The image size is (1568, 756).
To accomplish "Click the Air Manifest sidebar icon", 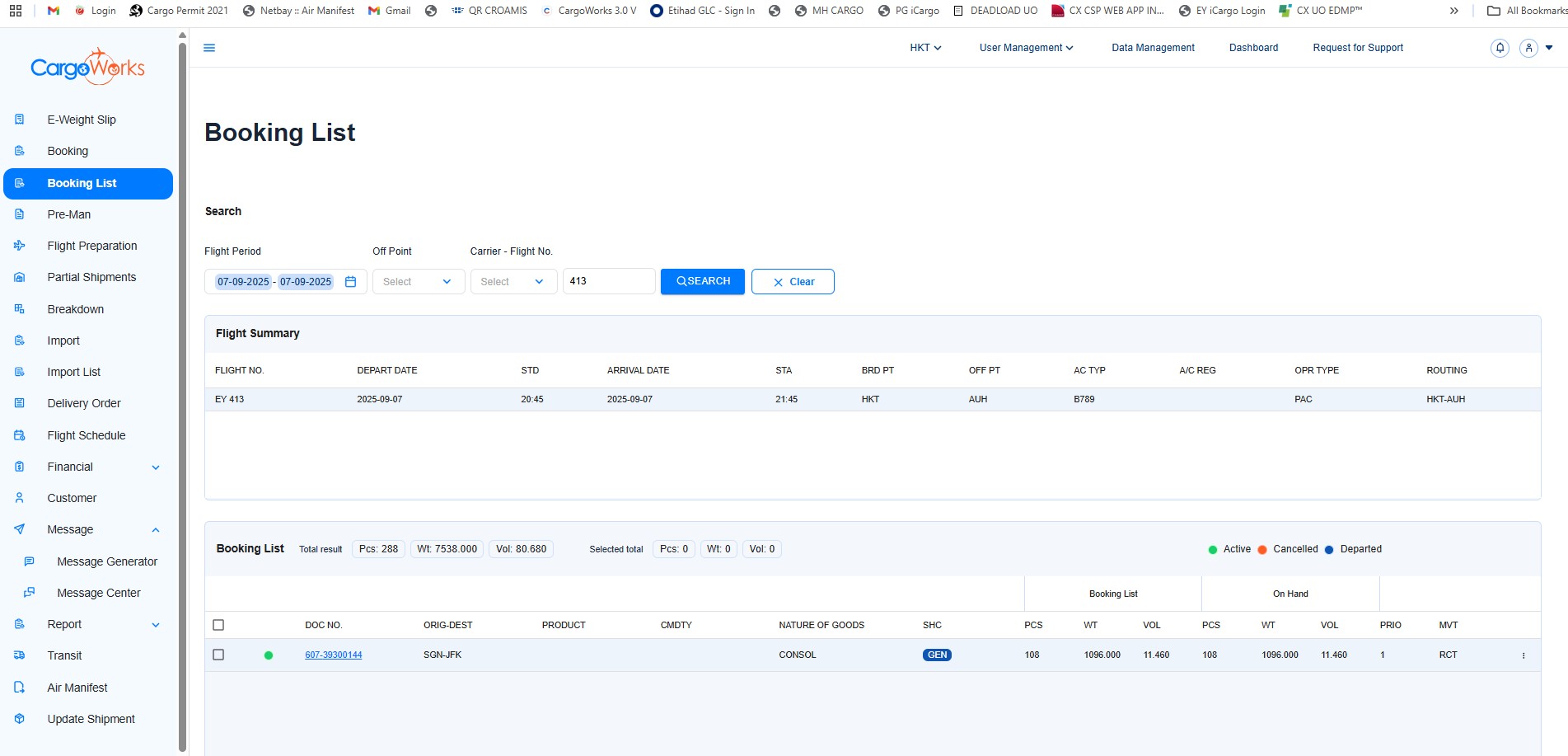I will pyautogui.click(x=20, y=688).
